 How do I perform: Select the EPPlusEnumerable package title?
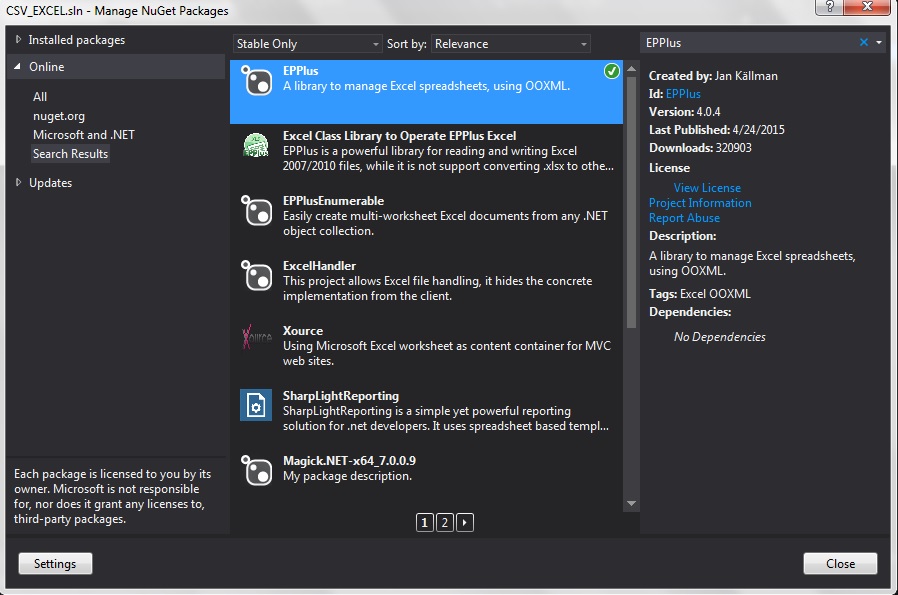pyautogui.click(x=333, y=201)
